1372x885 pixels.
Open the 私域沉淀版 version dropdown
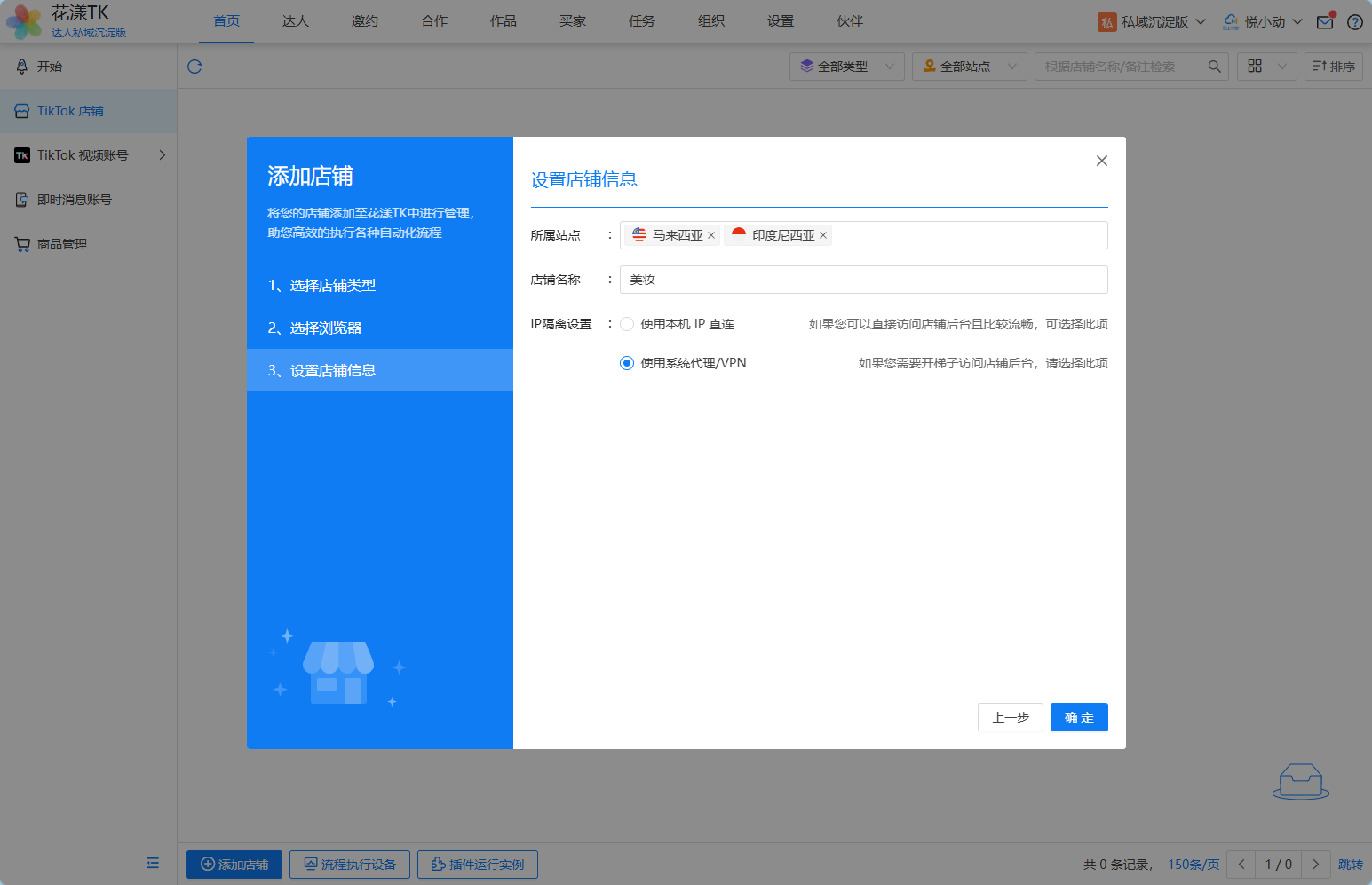(x=1153, y=22)
